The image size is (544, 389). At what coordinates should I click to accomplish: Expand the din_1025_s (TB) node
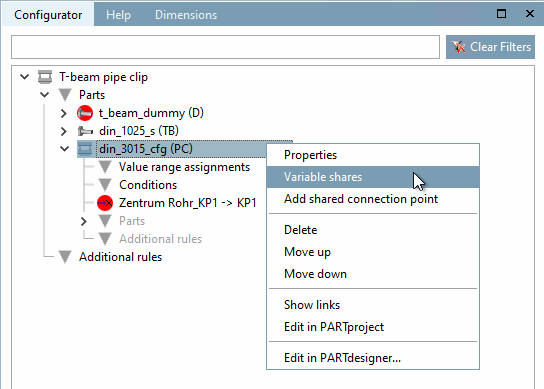63,131
